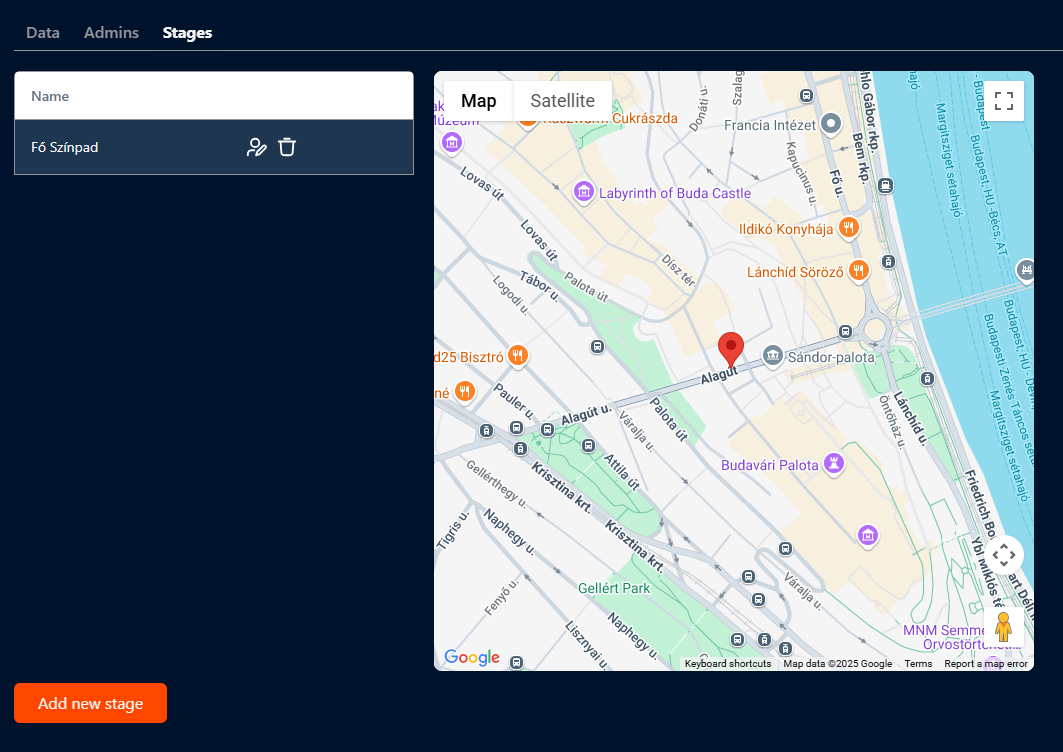1063x752 pixels.
Task: Switch to the Data tab
Action: click(x=43, y=33)
